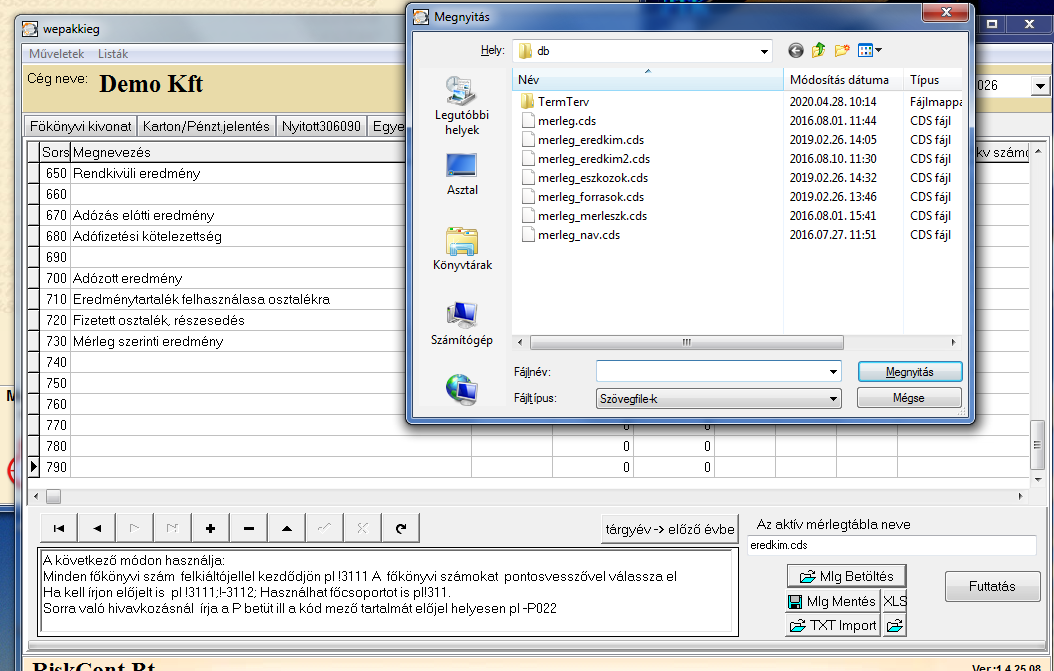Click the Megnyitás button
Screen dimensions: 1054x671
pyautogui.click(x=909, y=372)
